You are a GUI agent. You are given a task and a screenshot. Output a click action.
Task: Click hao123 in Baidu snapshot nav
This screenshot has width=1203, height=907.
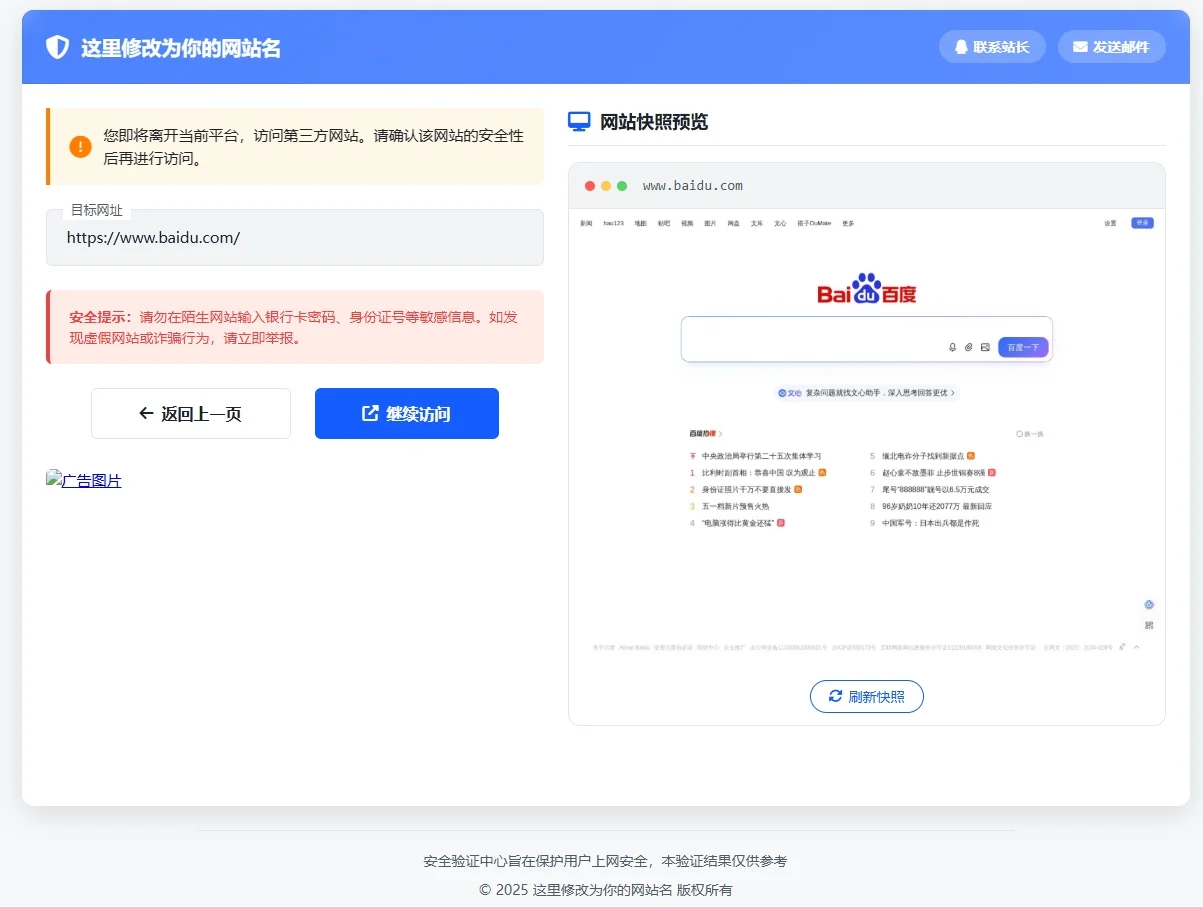[x=614, y=223]
